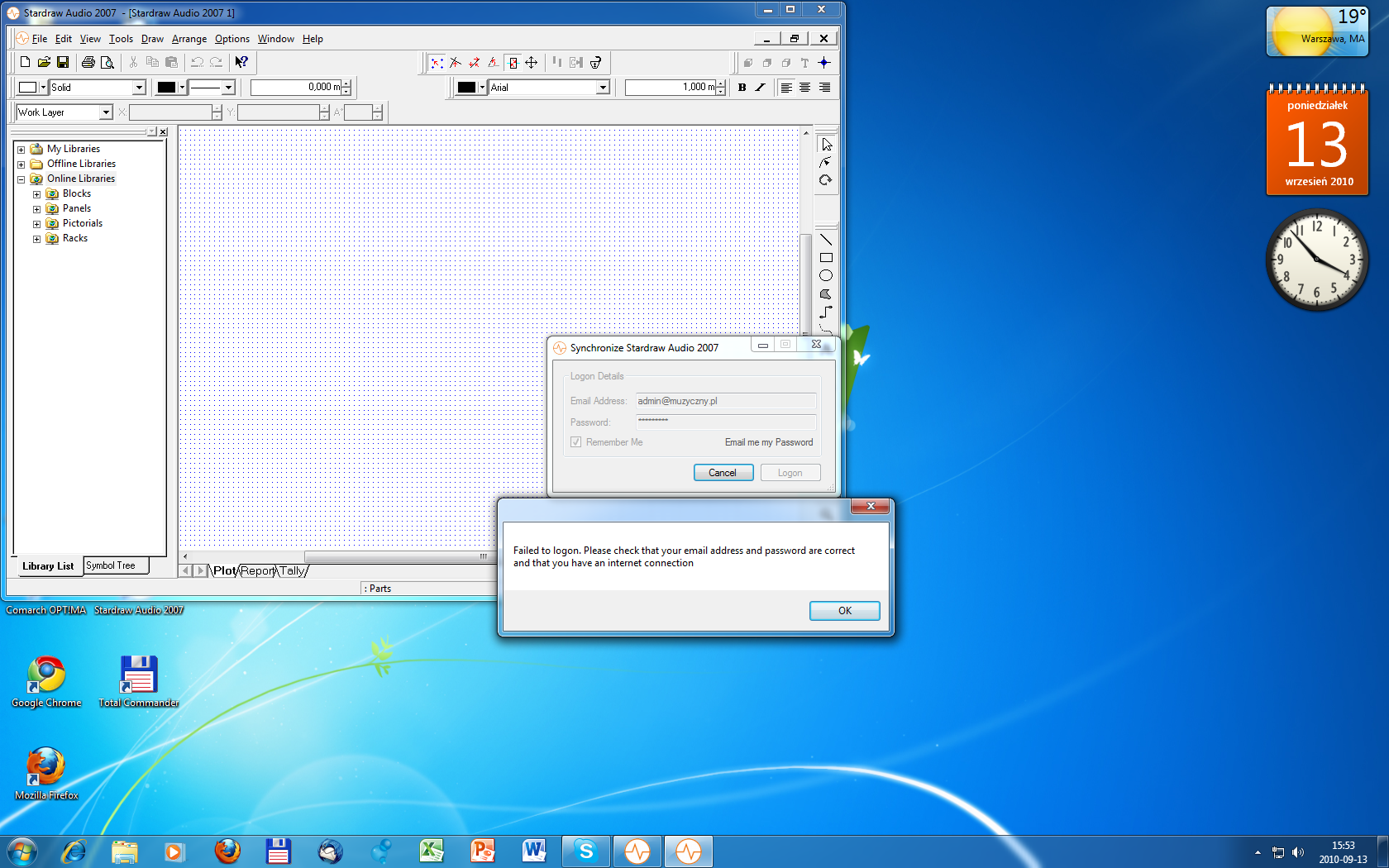This screenshot has width=1389, height=868.
Task: Click the Print icon in toolbar
Action: pyautogui.click(x=88, y=62)
